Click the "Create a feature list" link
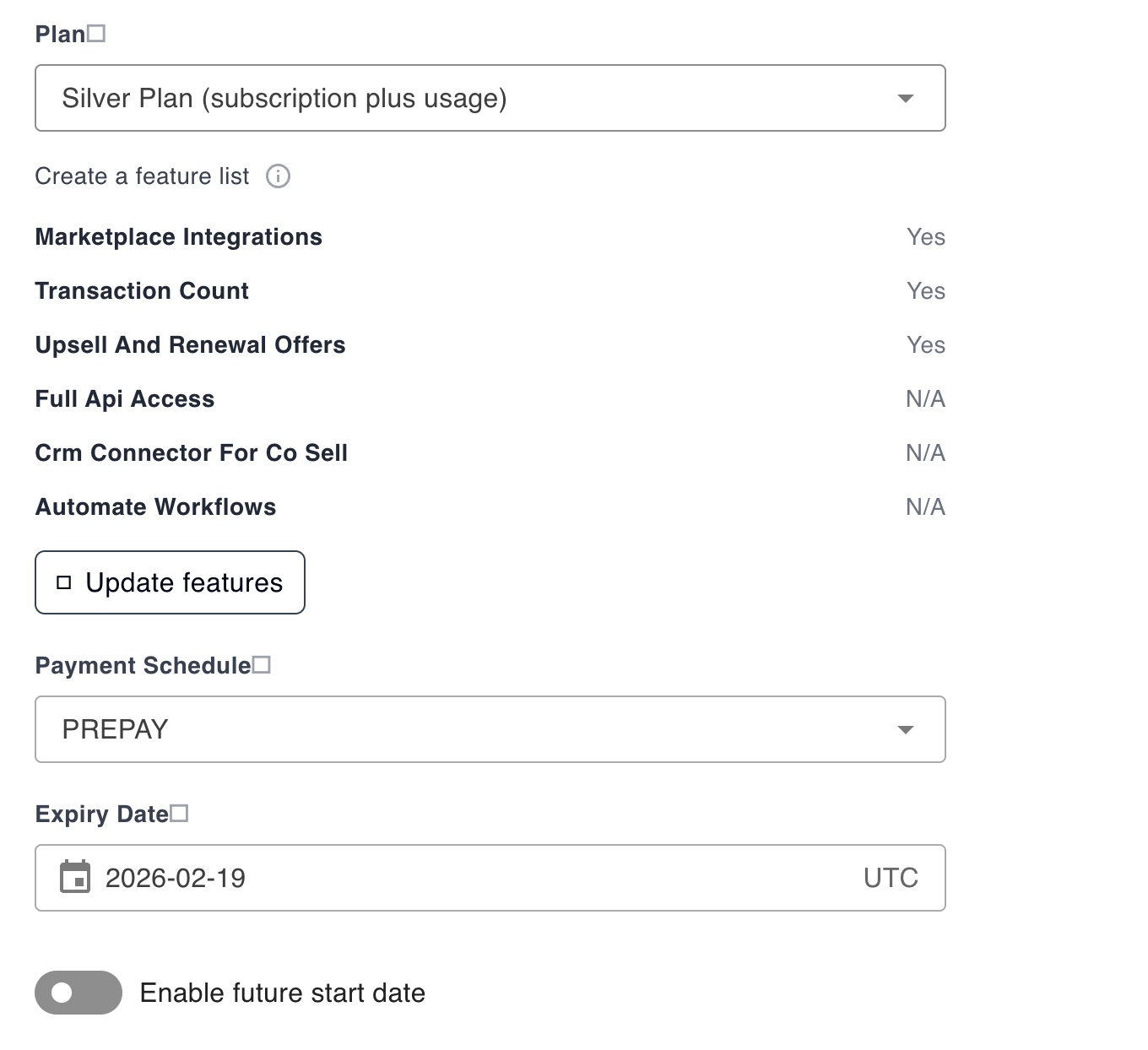The height and width of the screenshot is (1050, 1148). [141, 176]
